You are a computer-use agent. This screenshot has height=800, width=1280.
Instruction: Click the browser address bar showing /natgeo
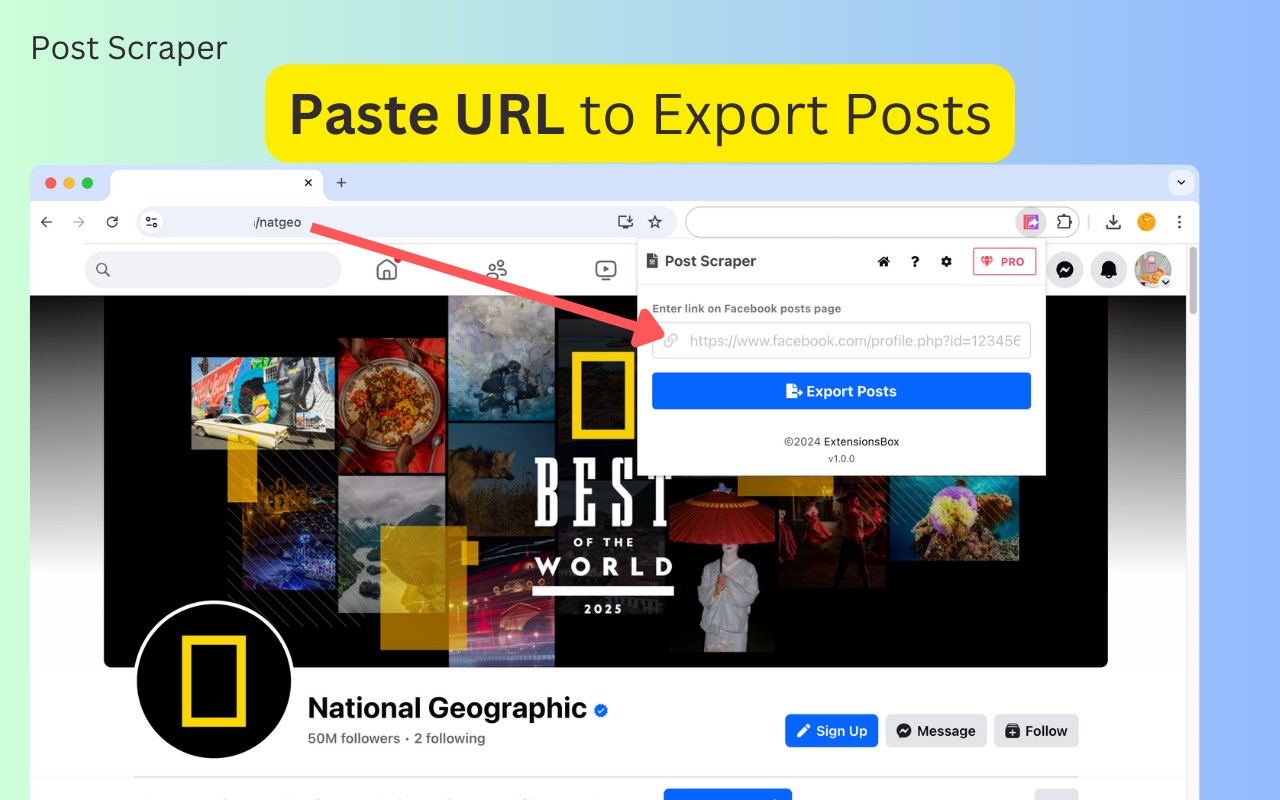point(406,222)
